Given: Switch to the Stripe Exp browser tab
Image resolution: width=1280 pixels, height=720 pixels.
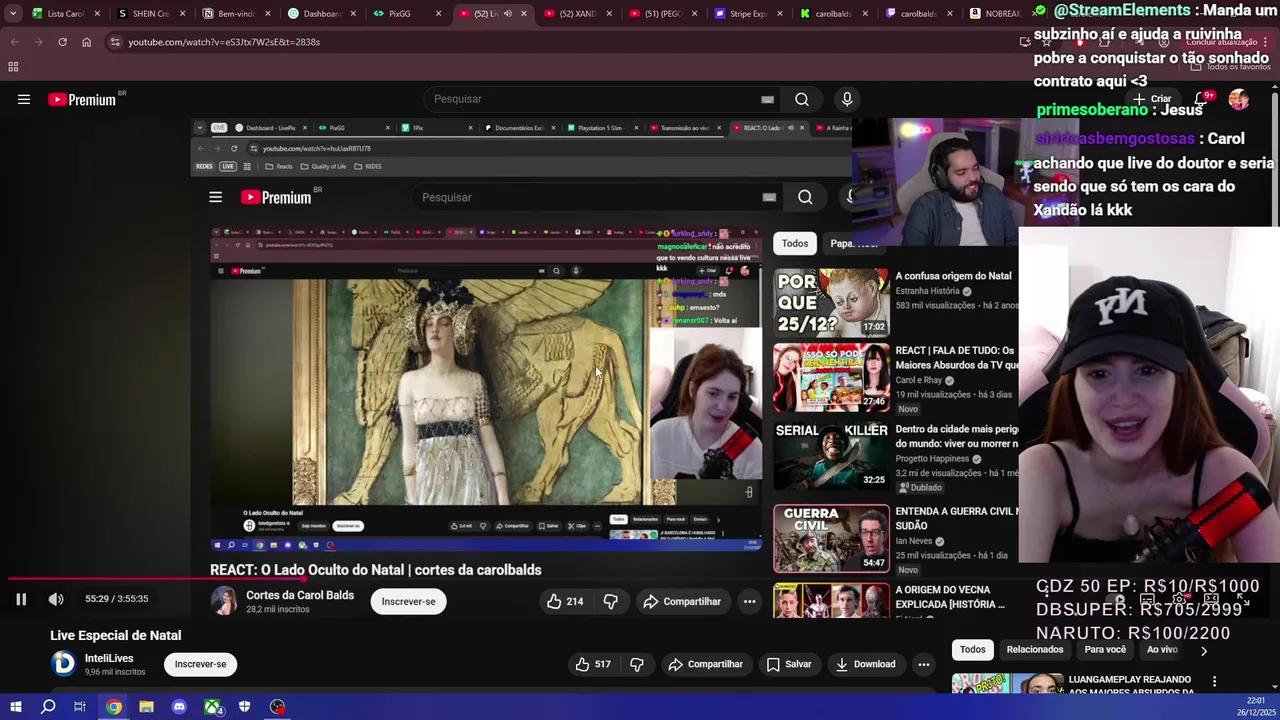Looking at the screenshot, I should [x=748, y=14].
